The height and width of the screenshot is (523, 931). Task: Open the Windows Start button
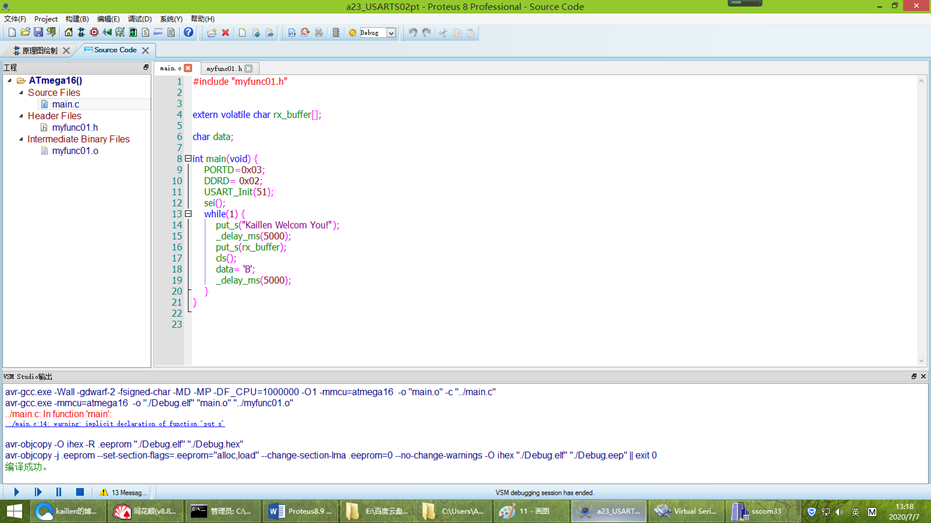point(14,511)
